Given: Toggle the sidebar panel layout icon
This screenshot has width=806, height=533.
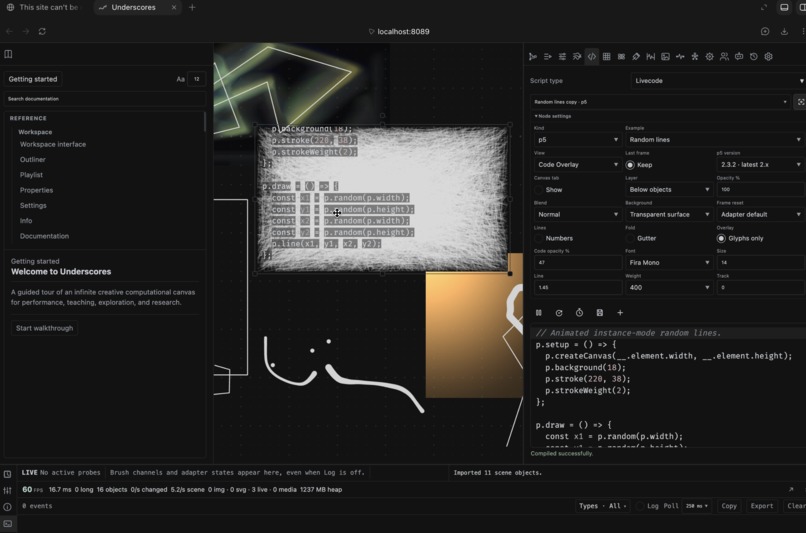Looking at the screenshot, I should [x=8, y=54].
